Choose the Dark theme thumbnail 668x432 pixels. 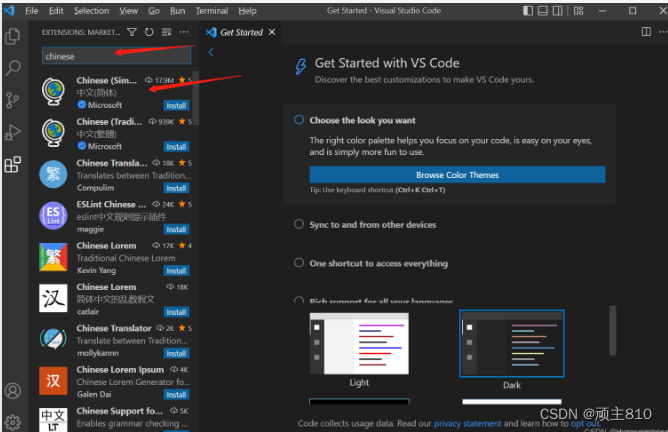coord(512,344)
